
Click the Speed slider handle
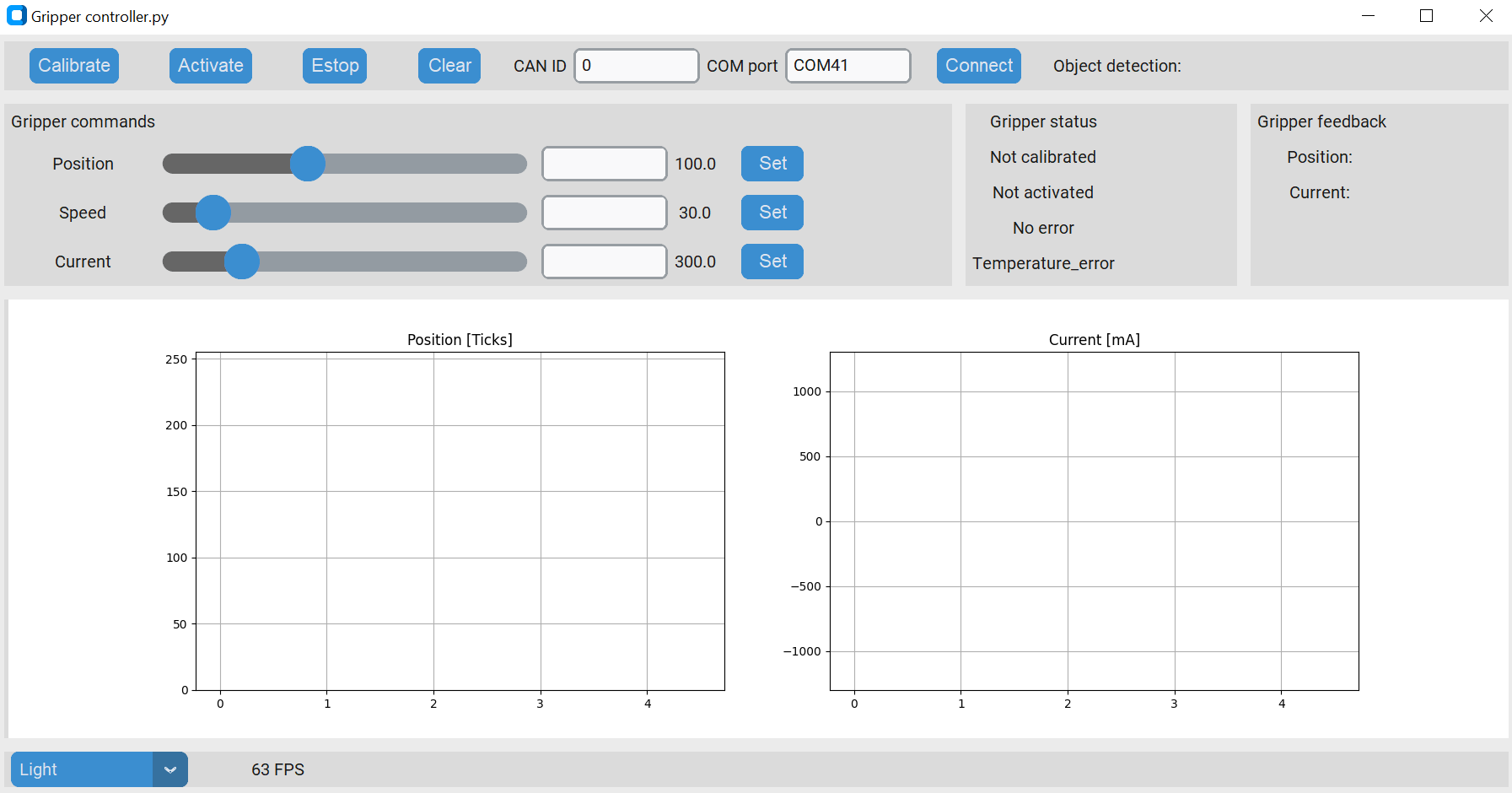click(213, 213)
